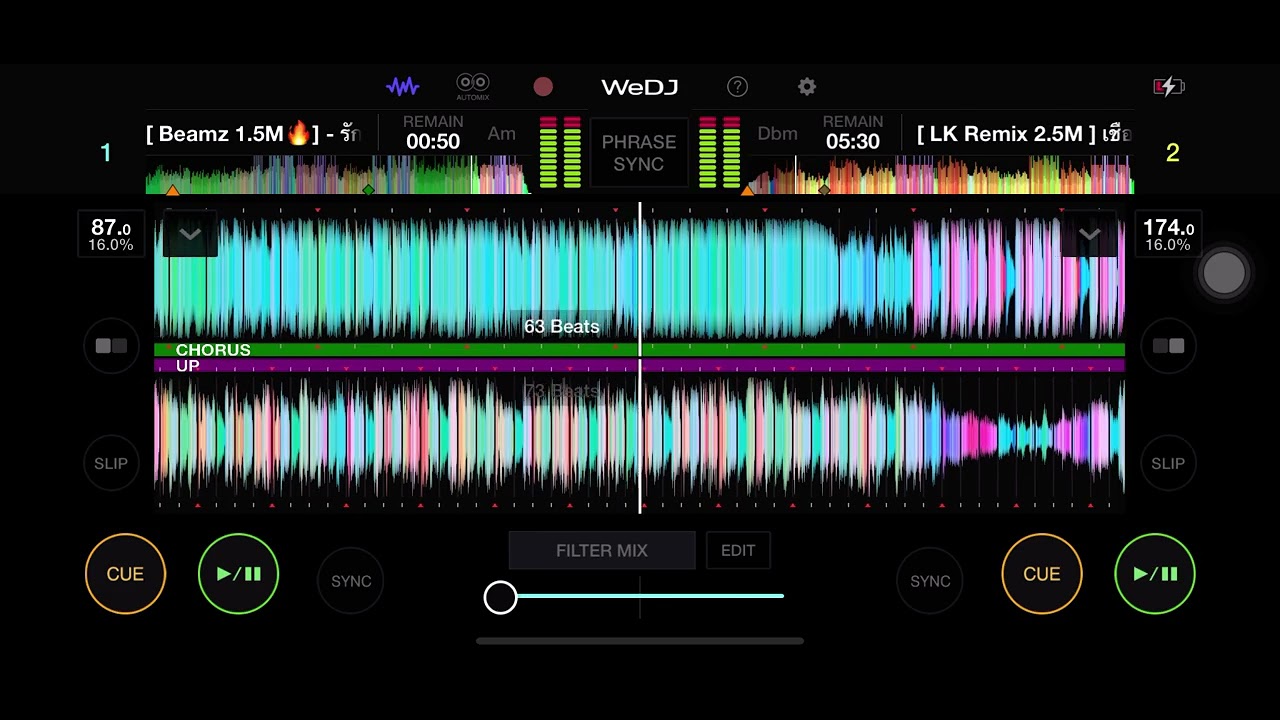Tap the Dbm key label on deck 2

pos(777,134)
